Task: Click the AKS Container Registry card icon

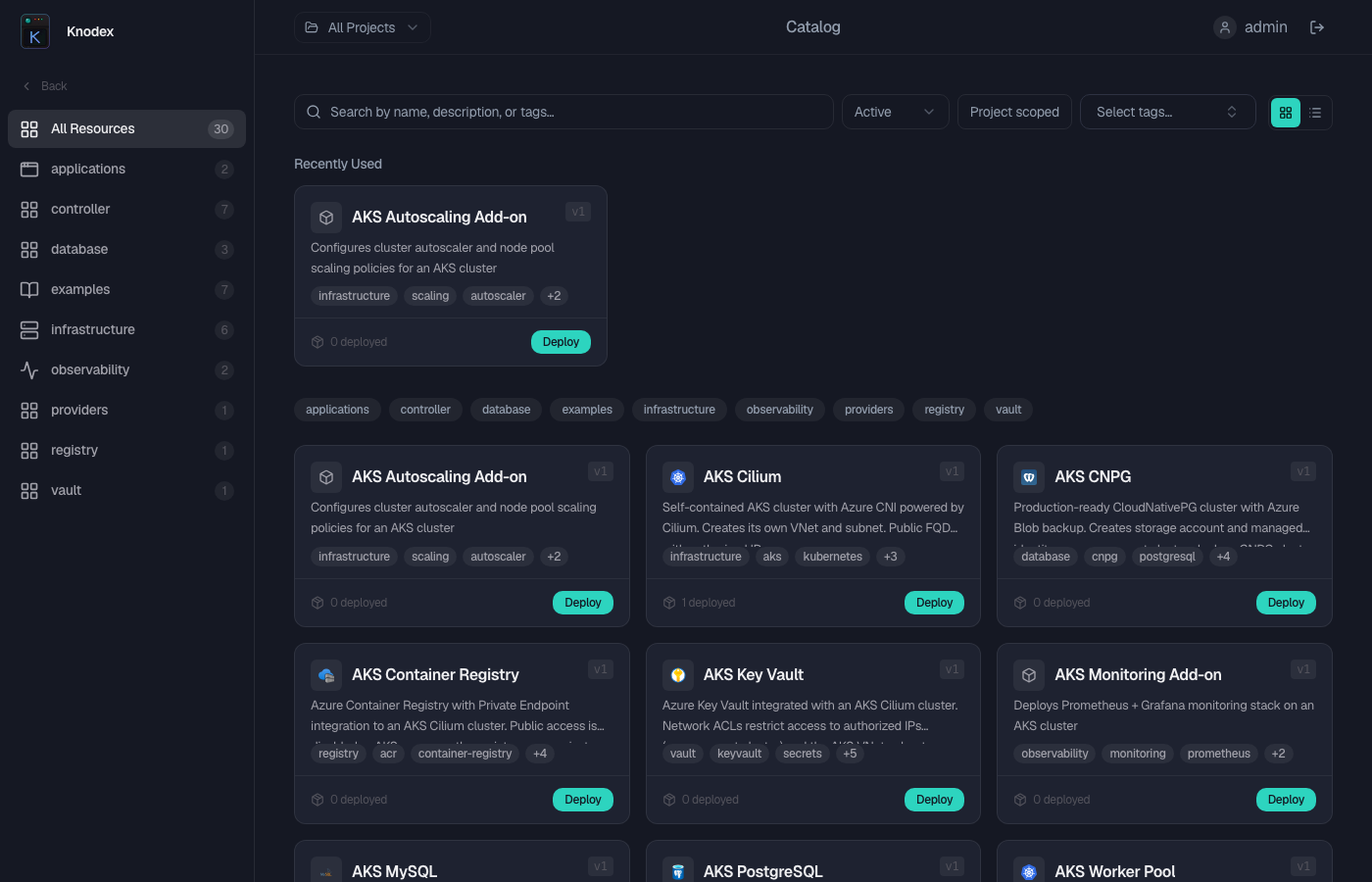Action: [x=326, y=675]
